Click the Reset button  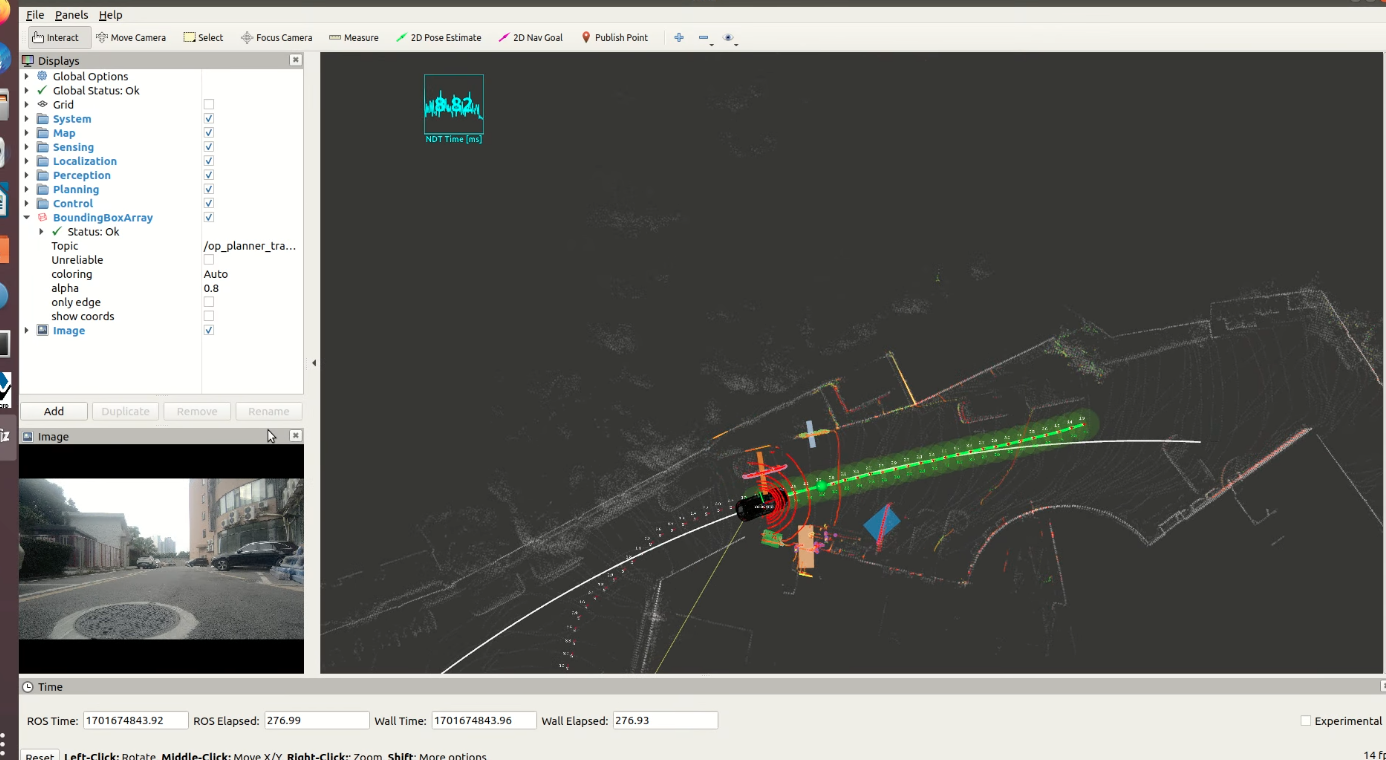(x=39, y=755)
